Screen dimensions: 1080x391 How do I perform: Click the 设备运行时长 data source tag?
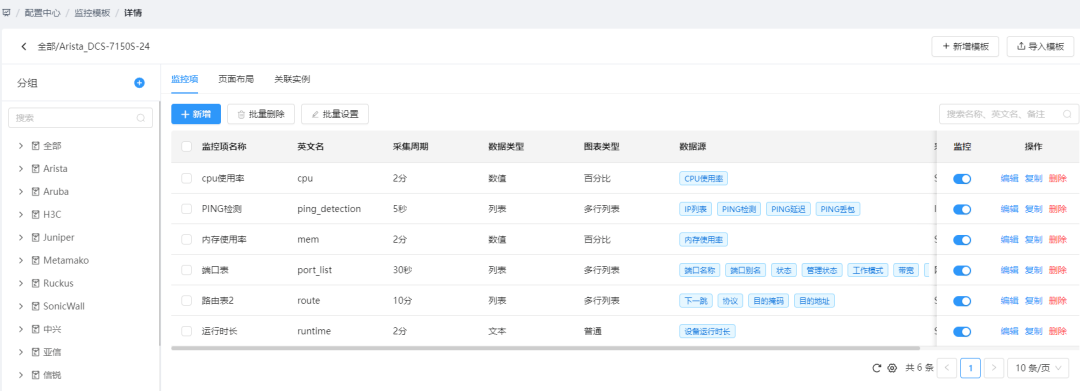707,332
